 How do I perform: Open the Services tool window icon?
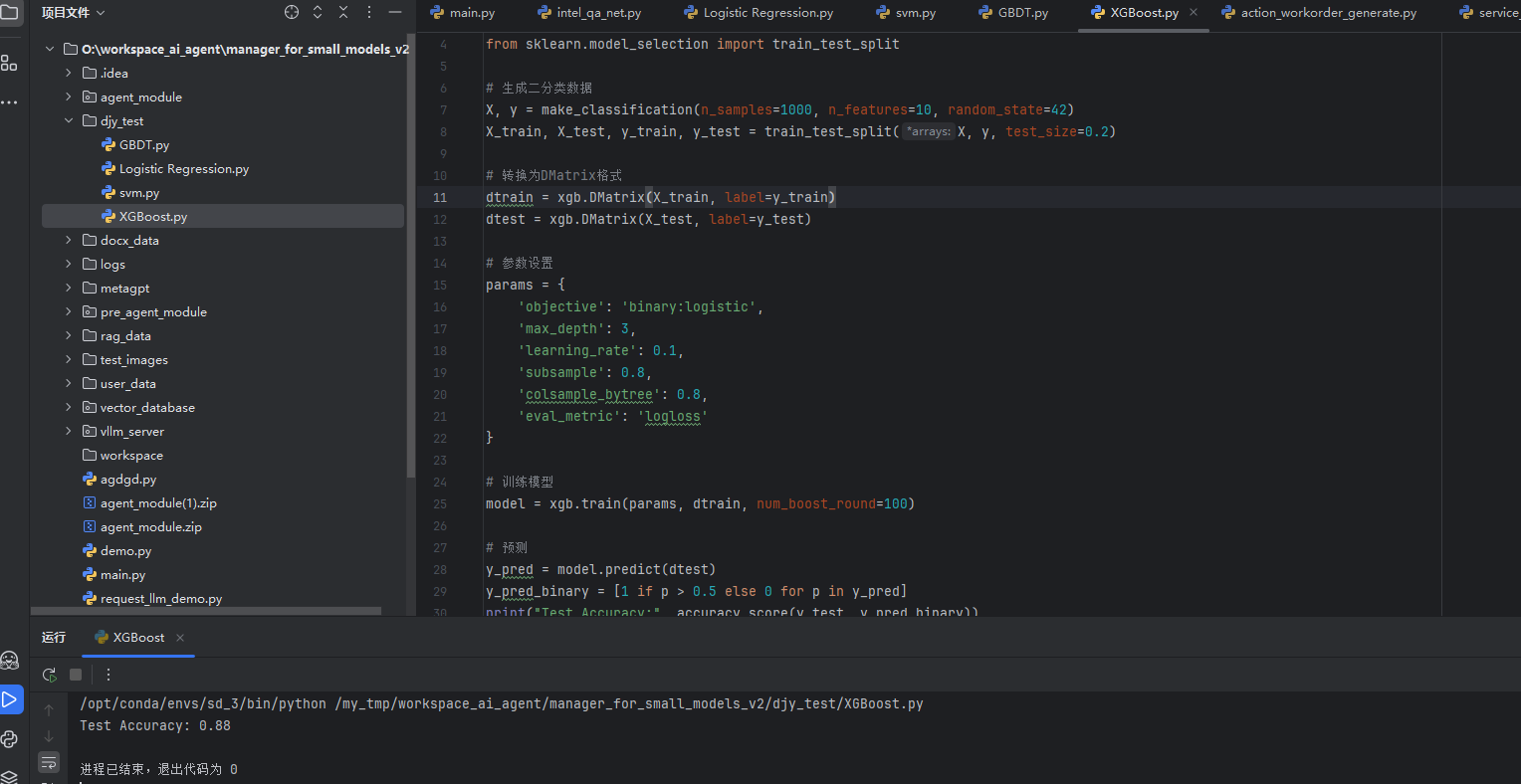click(12, 778)
